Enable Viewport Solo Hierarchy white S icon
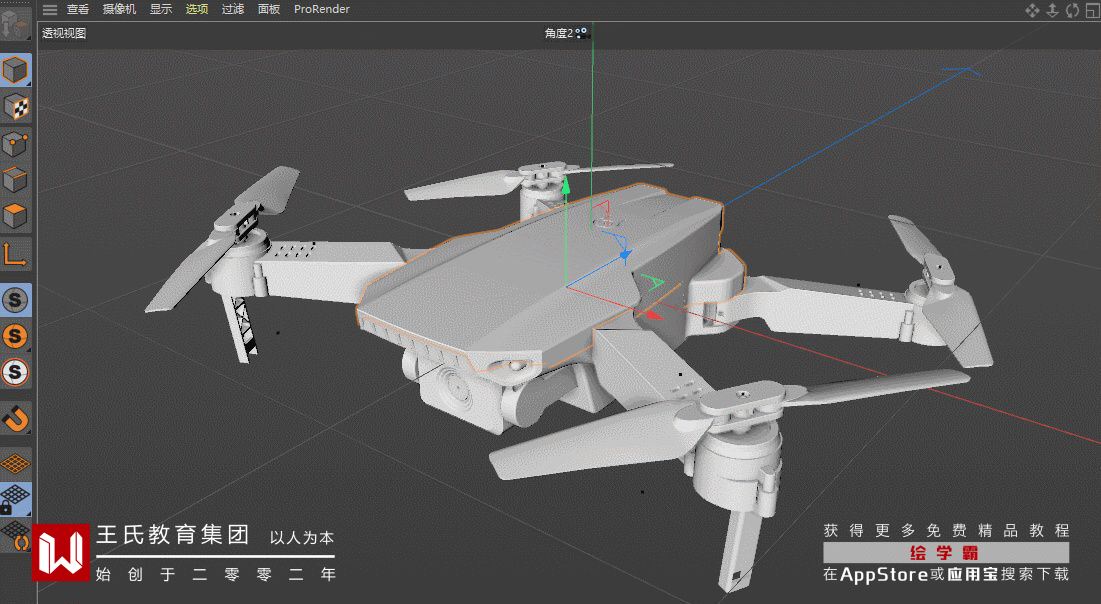 15,372
